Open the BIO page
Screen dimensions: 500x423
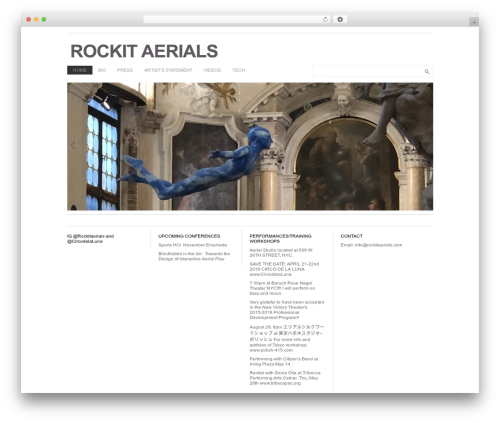tap(102, 70)
